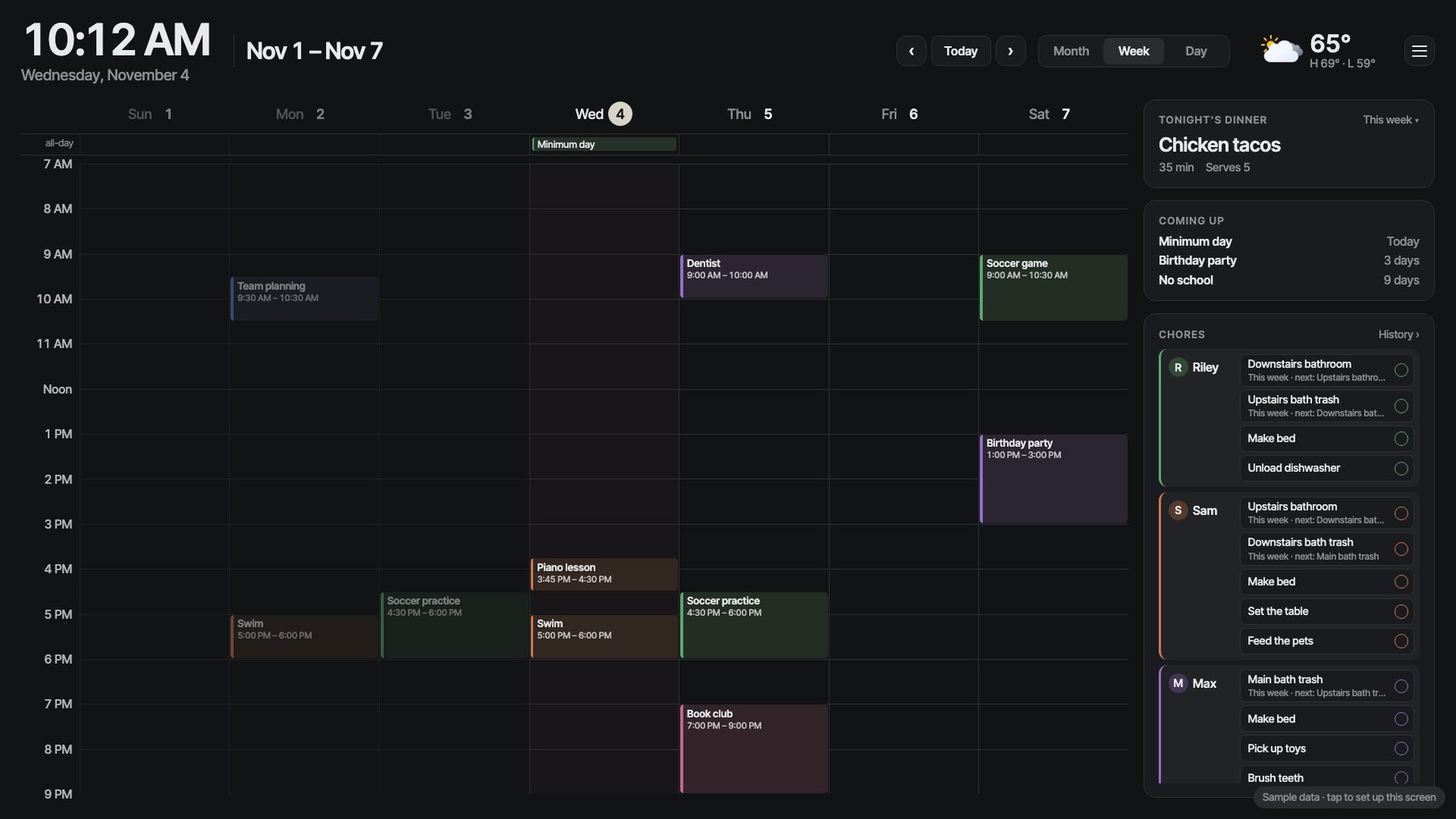Open Sam's avatar badge
1456x819 pixels.
[1178, 511]
